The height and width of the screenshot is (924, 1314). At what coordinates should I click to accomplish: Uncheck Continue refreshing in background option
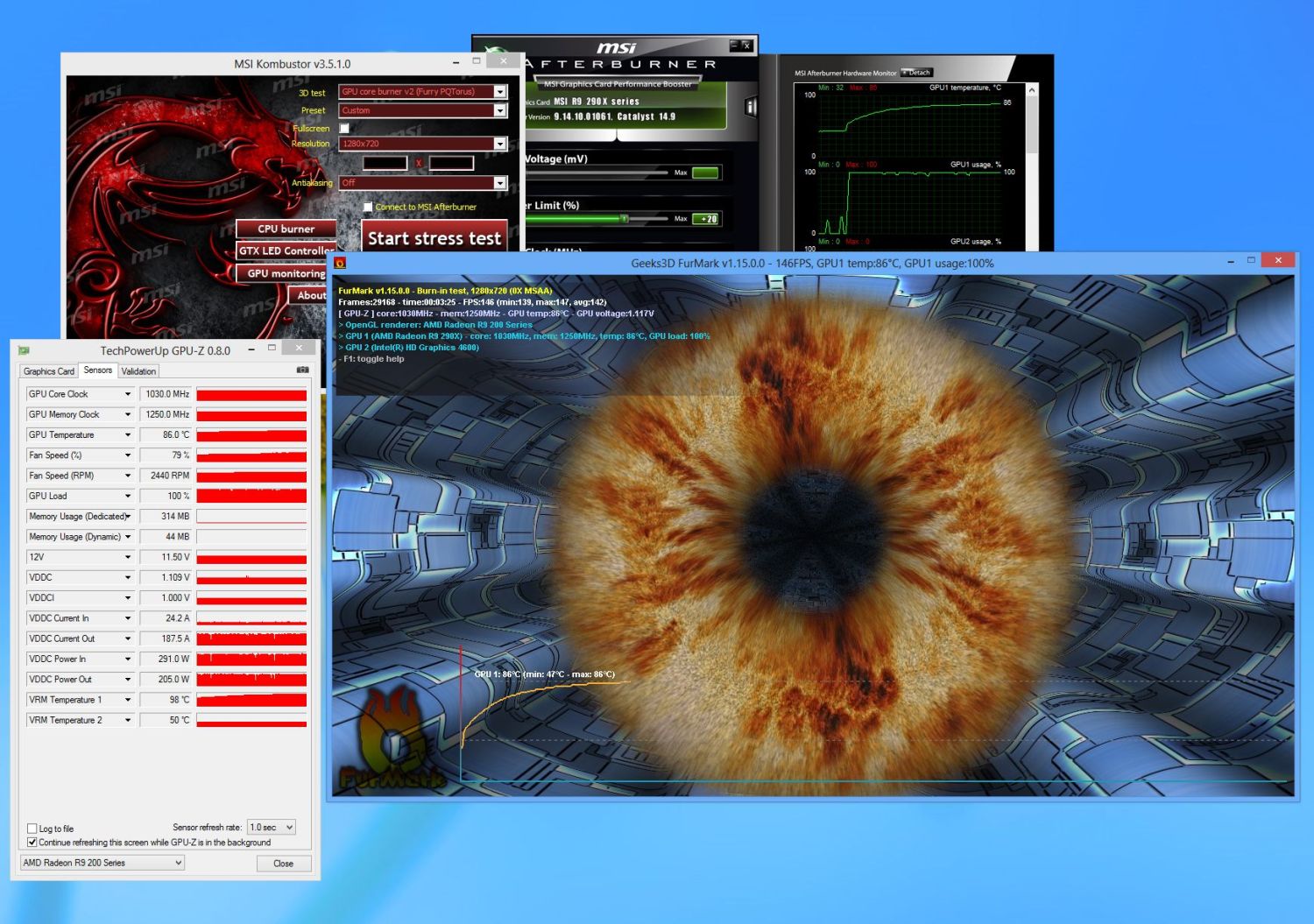[32, 842]
